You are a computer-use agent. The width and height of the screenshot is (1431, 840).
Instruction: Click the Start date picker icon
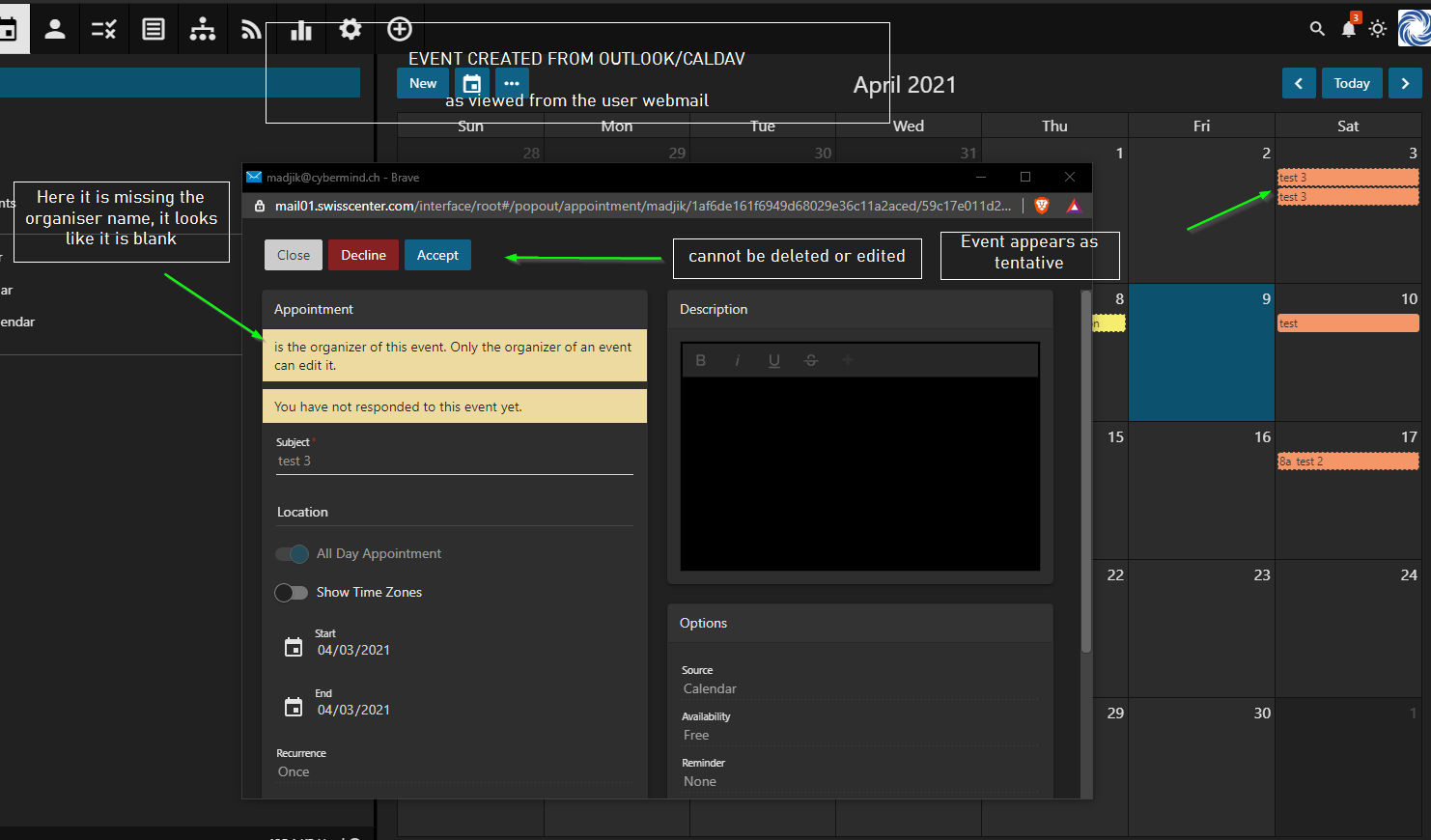point(294,648)
